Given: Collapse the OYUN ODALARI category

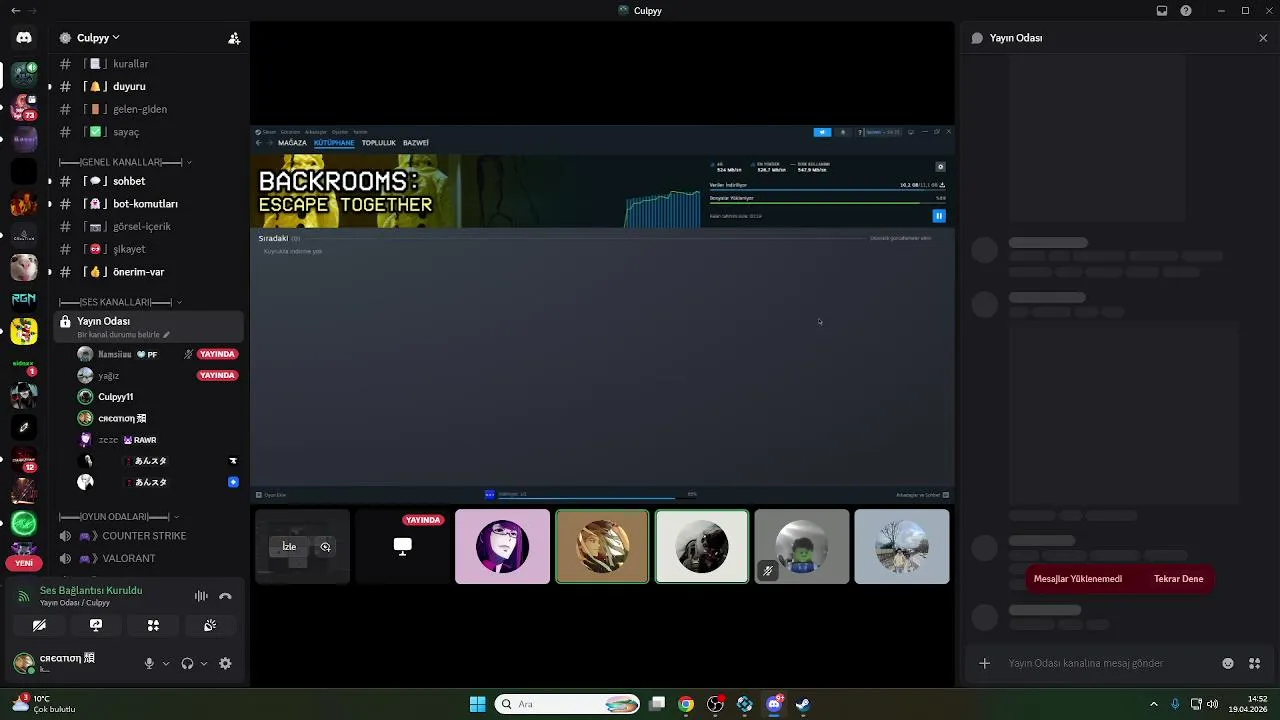Looking at the screenshot, I should (120, 517).
